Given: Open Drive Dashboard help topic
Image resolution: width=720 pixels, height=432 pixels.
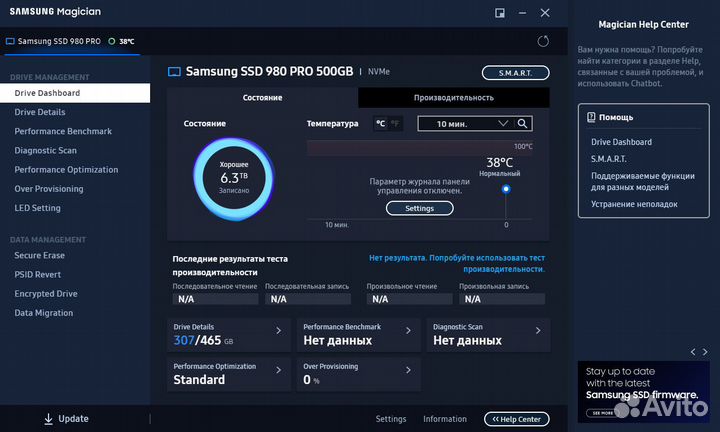Looking at the screenshot, I should (x=621, y=142).
